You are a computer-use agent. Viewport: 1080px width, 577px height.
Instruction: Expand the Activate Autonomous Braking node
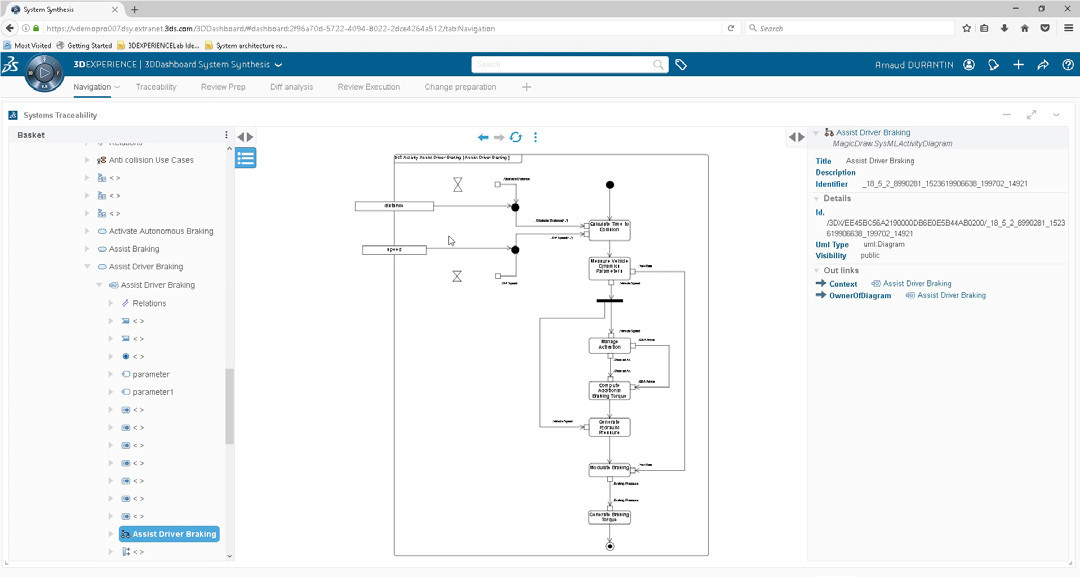87,231
